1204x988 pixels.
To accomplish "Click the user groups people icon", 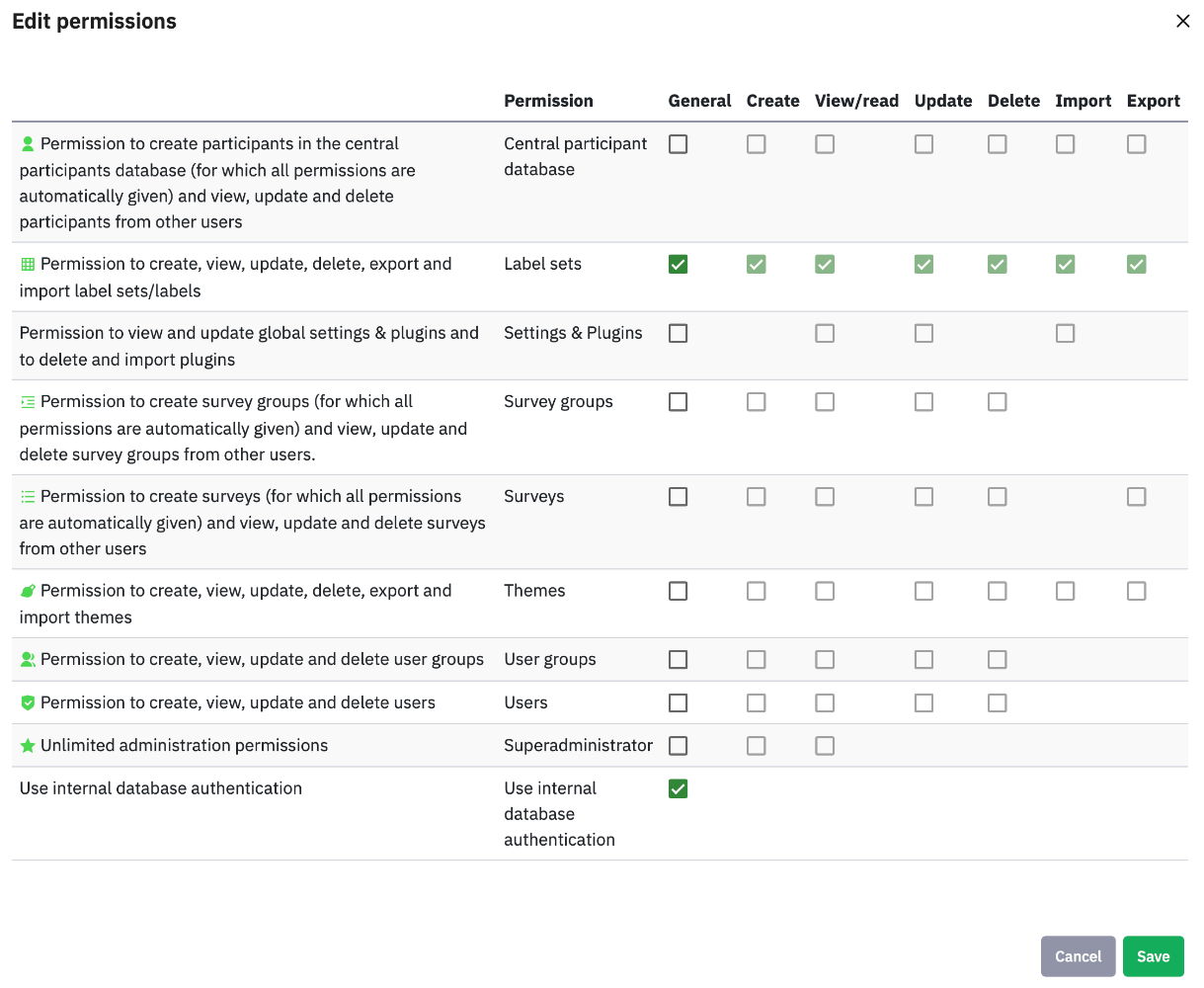I will point(28,659).
